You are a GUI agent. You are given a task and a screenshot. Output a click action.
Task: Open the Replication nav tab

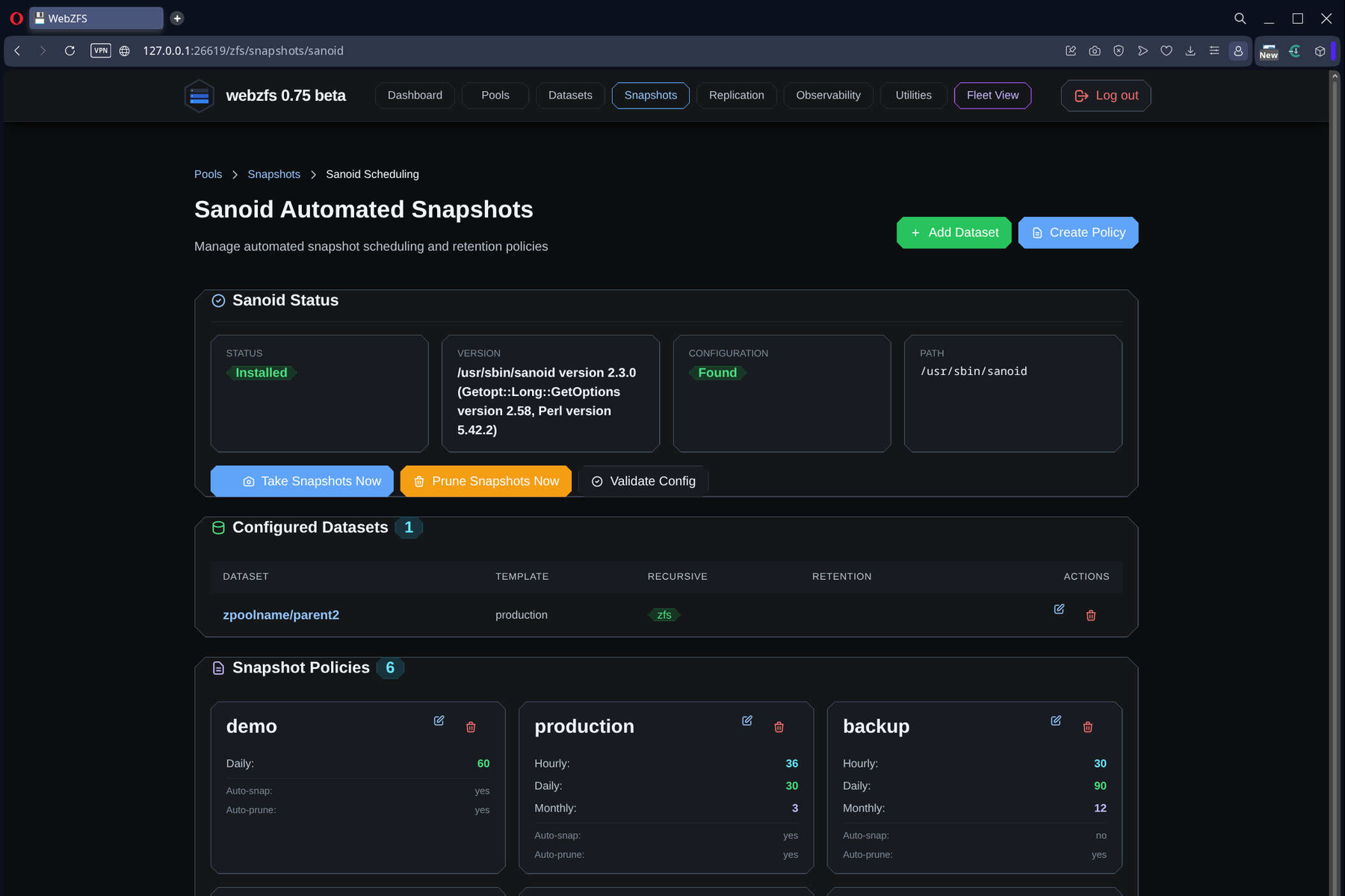pyautogui.click(x=737, y=95)
